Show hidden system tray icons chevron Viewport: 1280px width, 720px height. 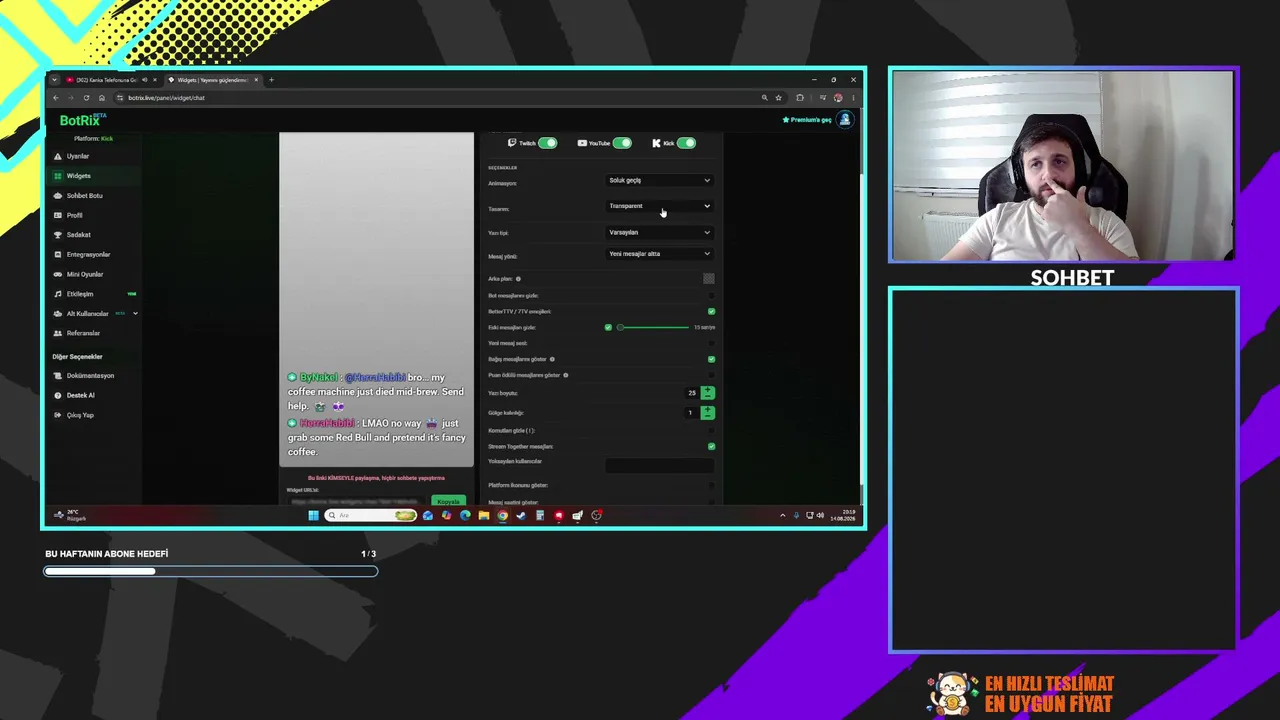pos(782,516)
